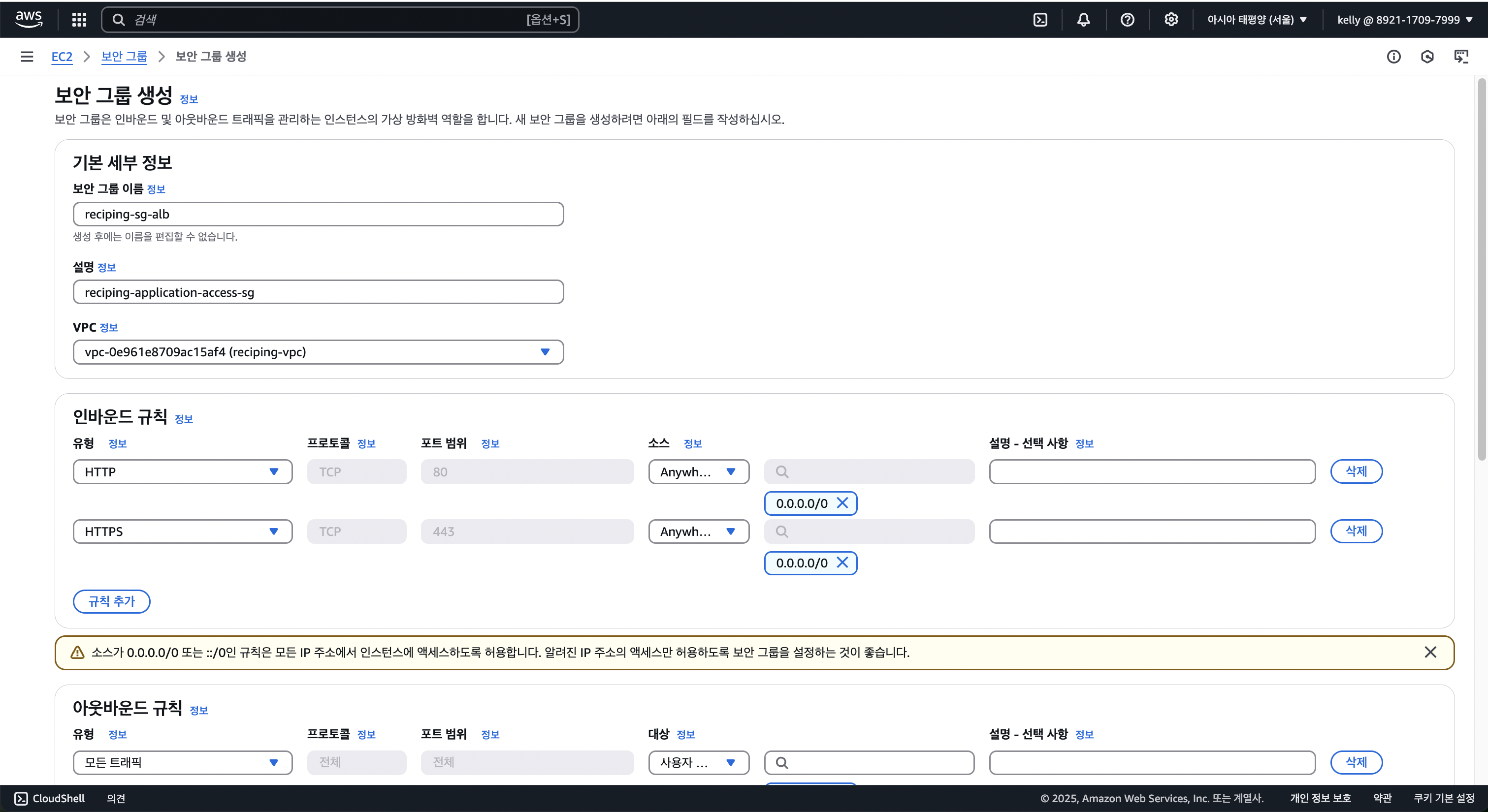Click the 규칙 추가 button
Image resolution: width=1488 pixels, height=812 pixels.
point(111,601)
